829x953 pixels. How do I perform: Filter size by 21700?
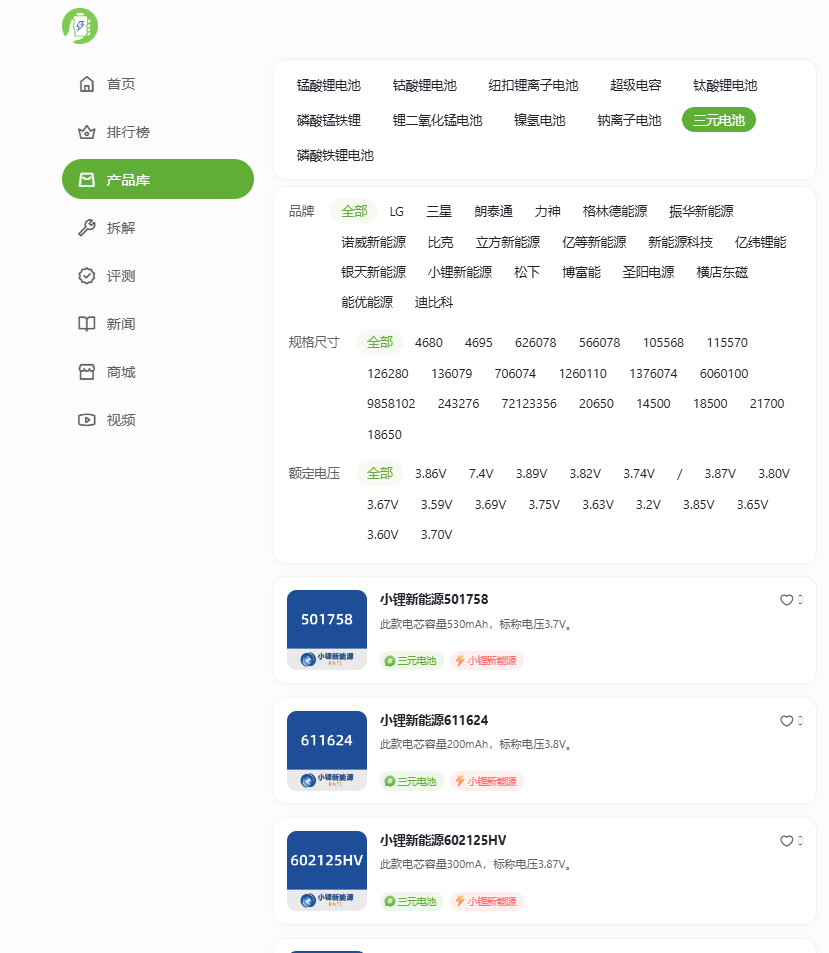pyautogui.click(x=767, y=404)
